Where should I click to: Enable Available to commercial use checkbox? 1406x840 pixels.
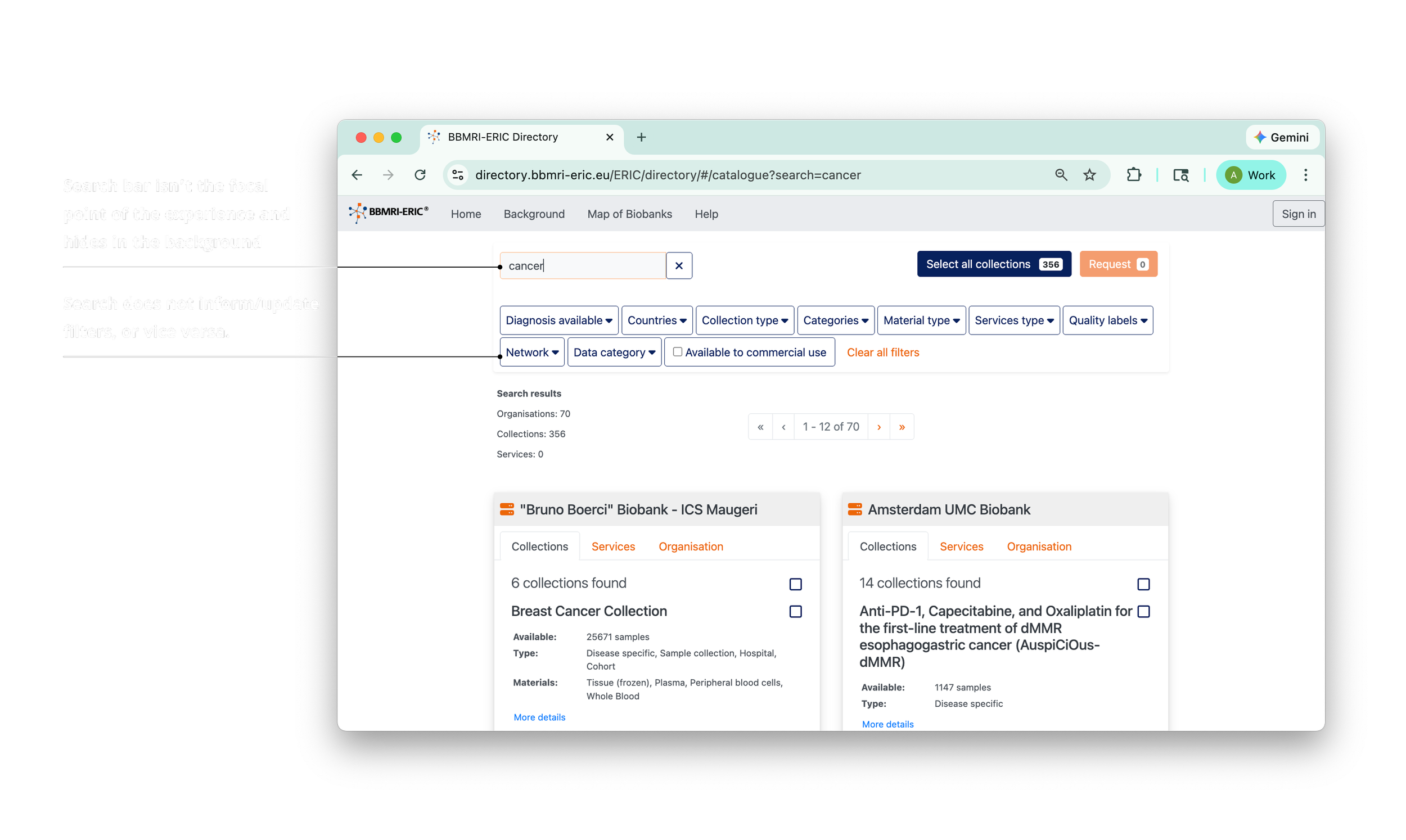[x=678, y=352]
